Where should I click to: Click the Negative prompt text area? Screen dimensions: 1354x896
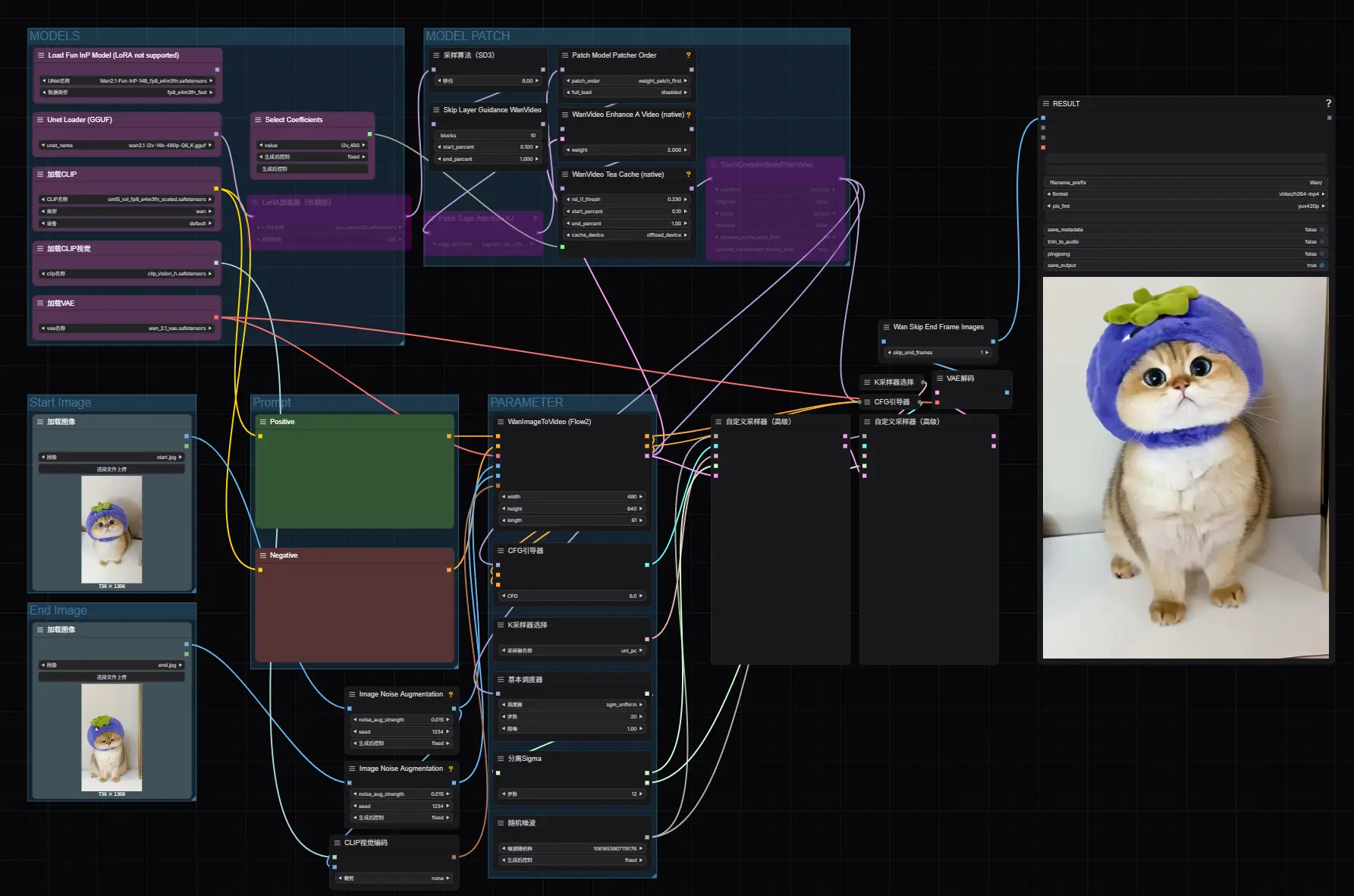pyautogui.click(x=355, y=613)
